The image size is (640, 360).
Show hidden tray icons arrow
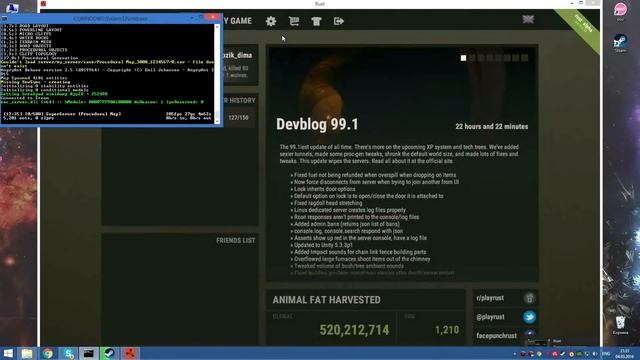(514, 354)
